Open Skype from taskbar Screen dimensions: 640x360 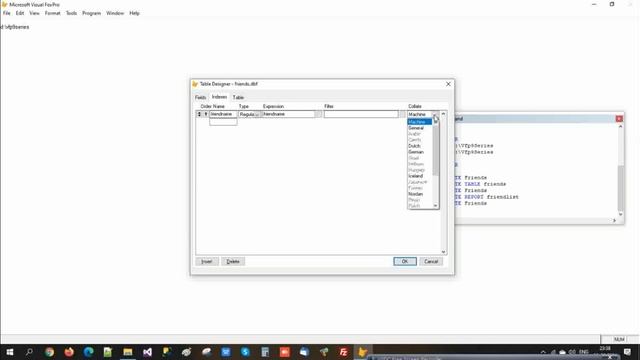(245, 352)
